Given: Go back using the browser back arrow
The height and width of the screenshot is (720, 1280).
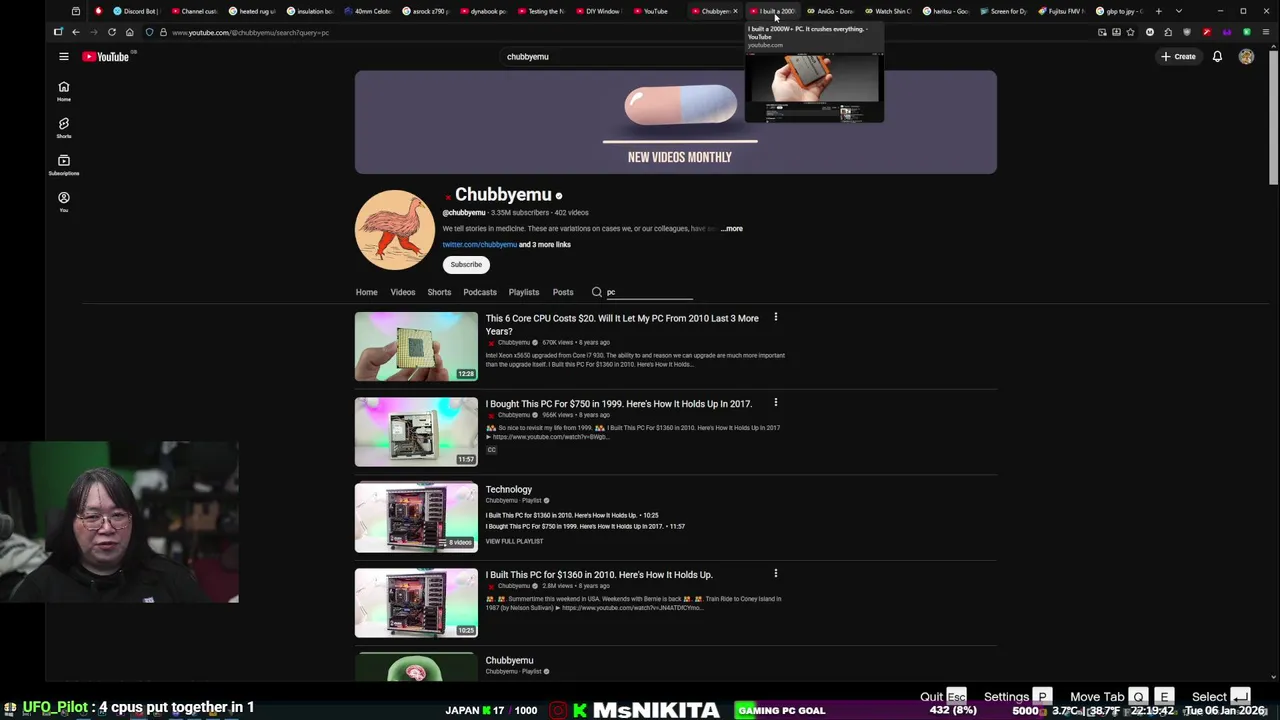Looking at the screenshot, I should (x=75, y=32).
